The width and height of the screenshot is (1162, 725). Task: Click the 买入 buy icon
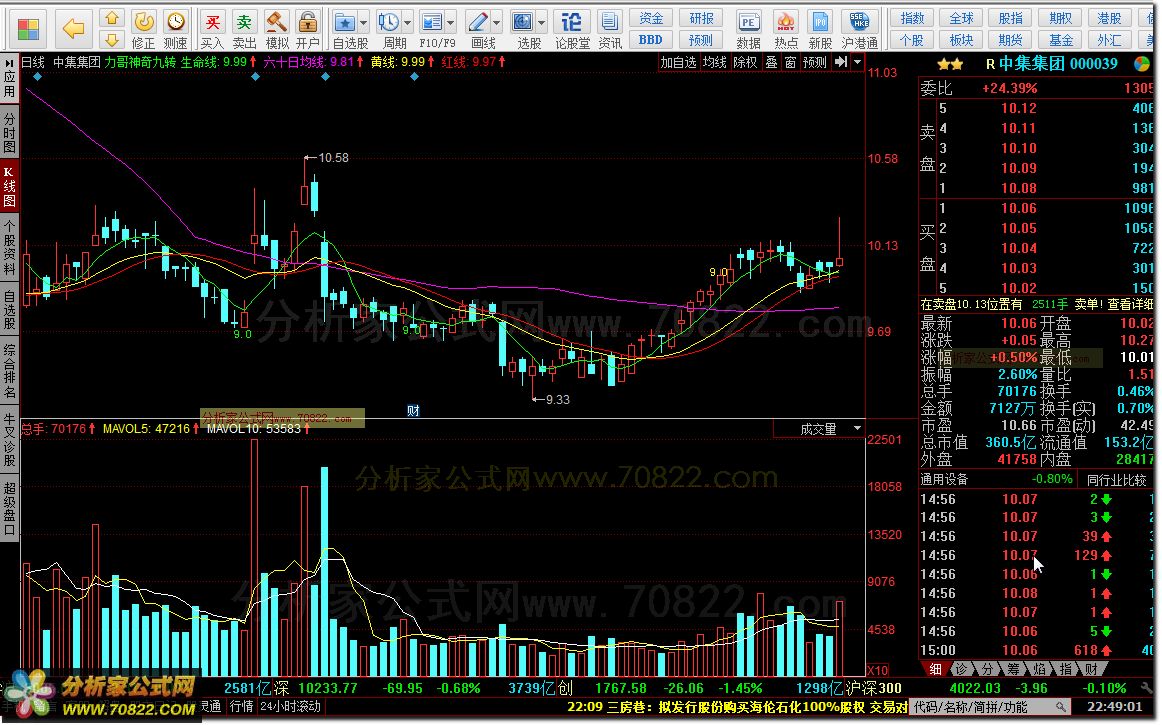[x=212, y=29]
